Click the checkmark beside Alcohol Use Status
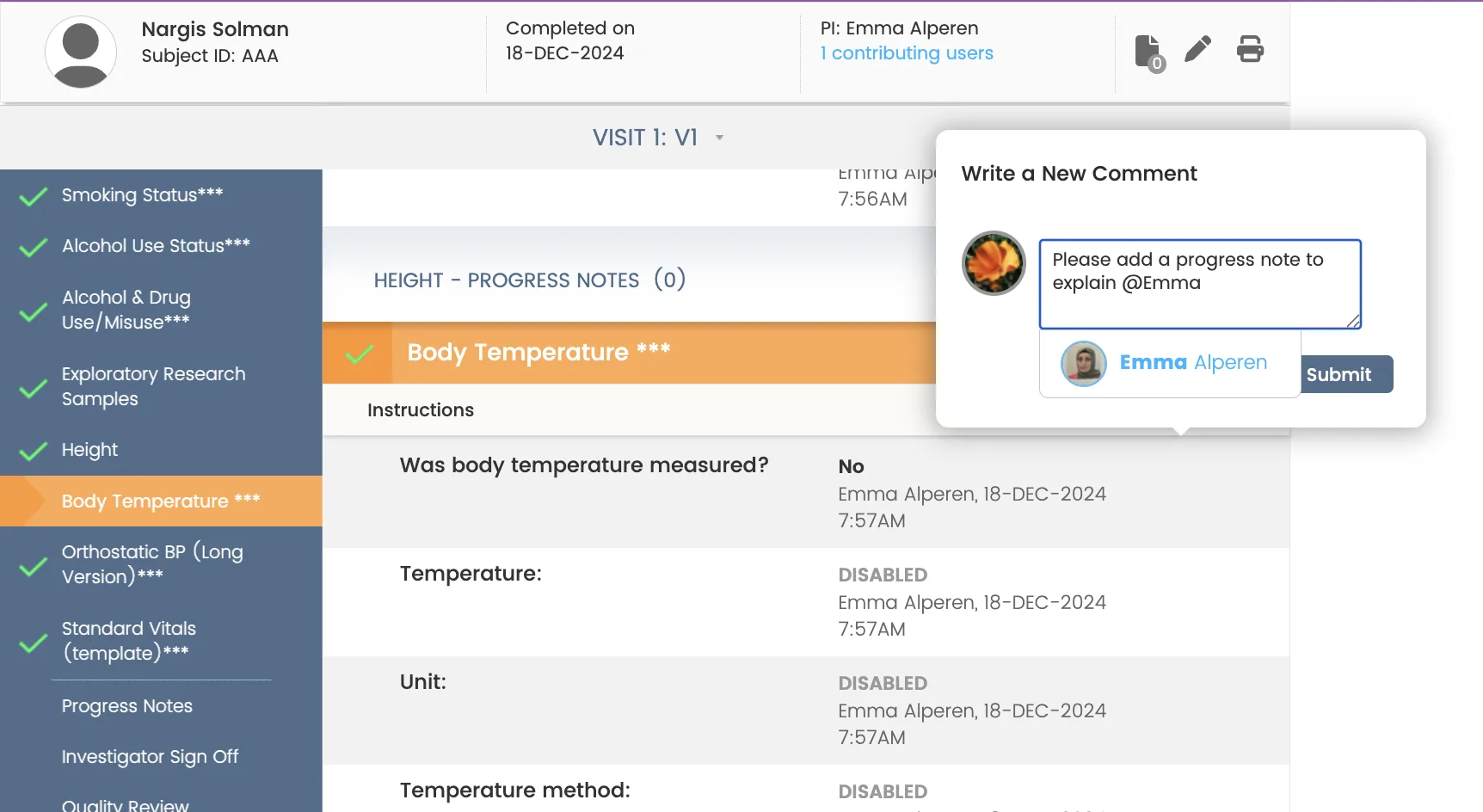The image size is (1483, 812). point(33,248)
